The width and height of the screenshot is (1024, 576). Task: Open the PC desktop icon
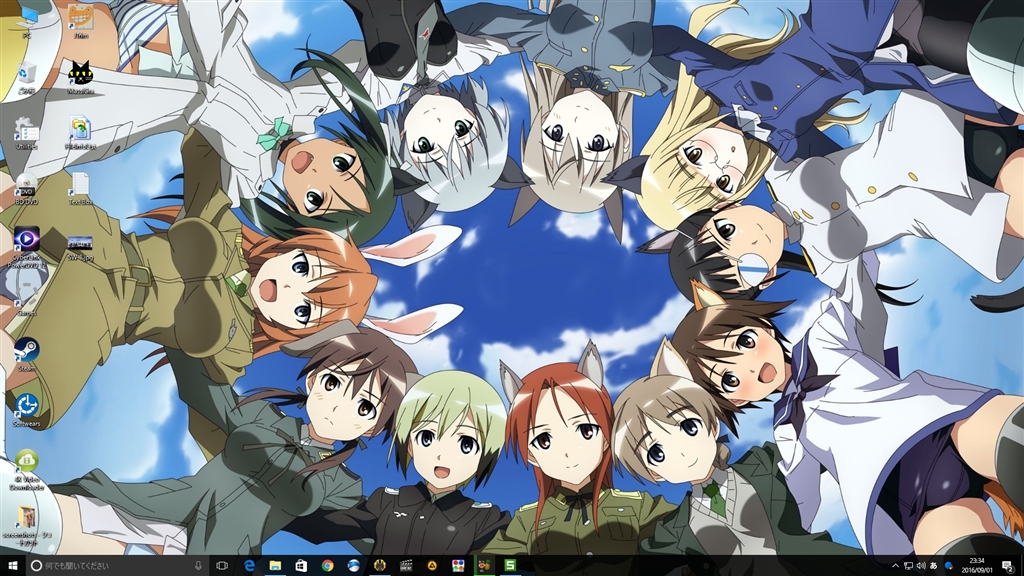(x=27, y=20)
